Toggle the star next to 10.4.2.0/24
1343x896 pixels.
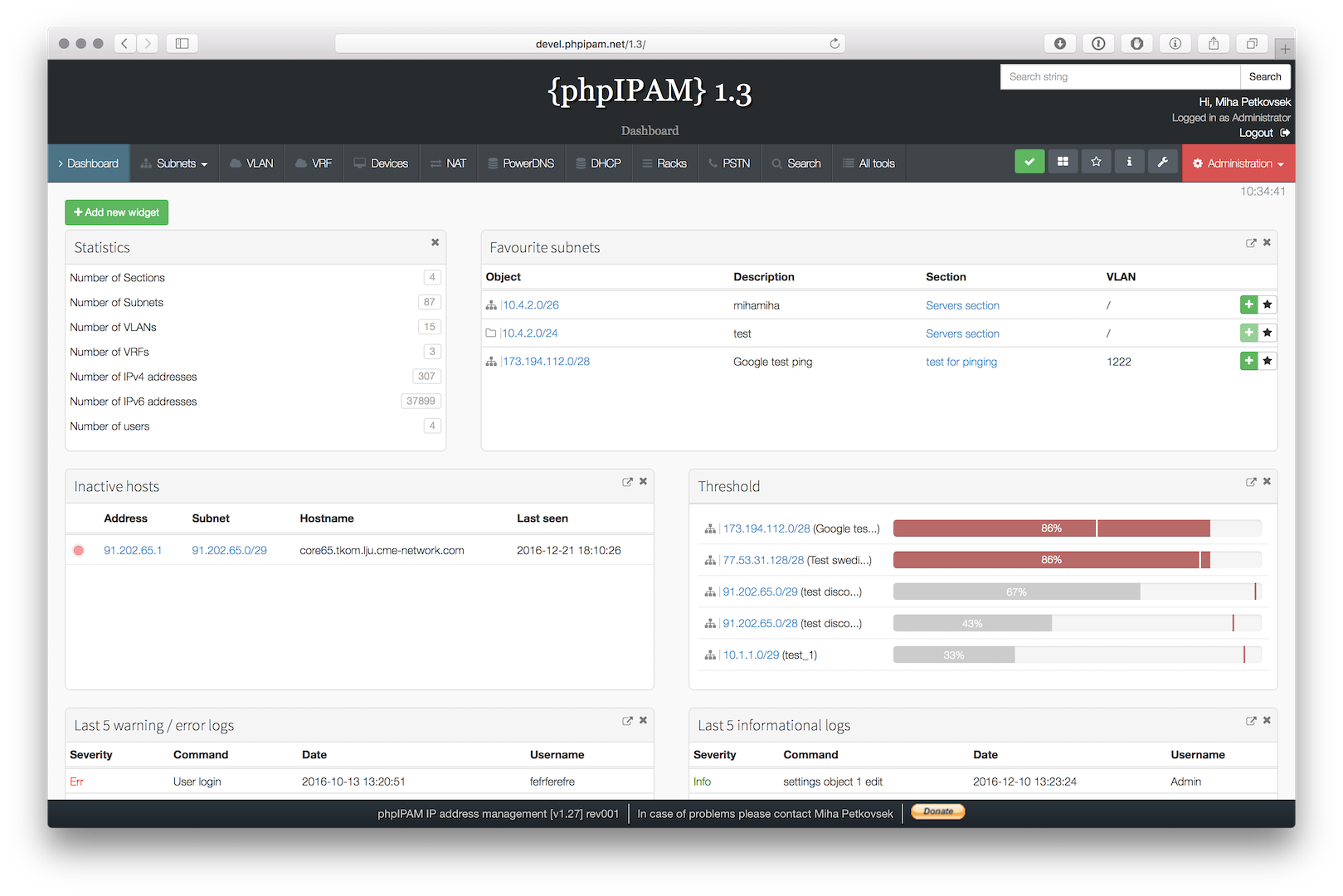point(1267,332)
